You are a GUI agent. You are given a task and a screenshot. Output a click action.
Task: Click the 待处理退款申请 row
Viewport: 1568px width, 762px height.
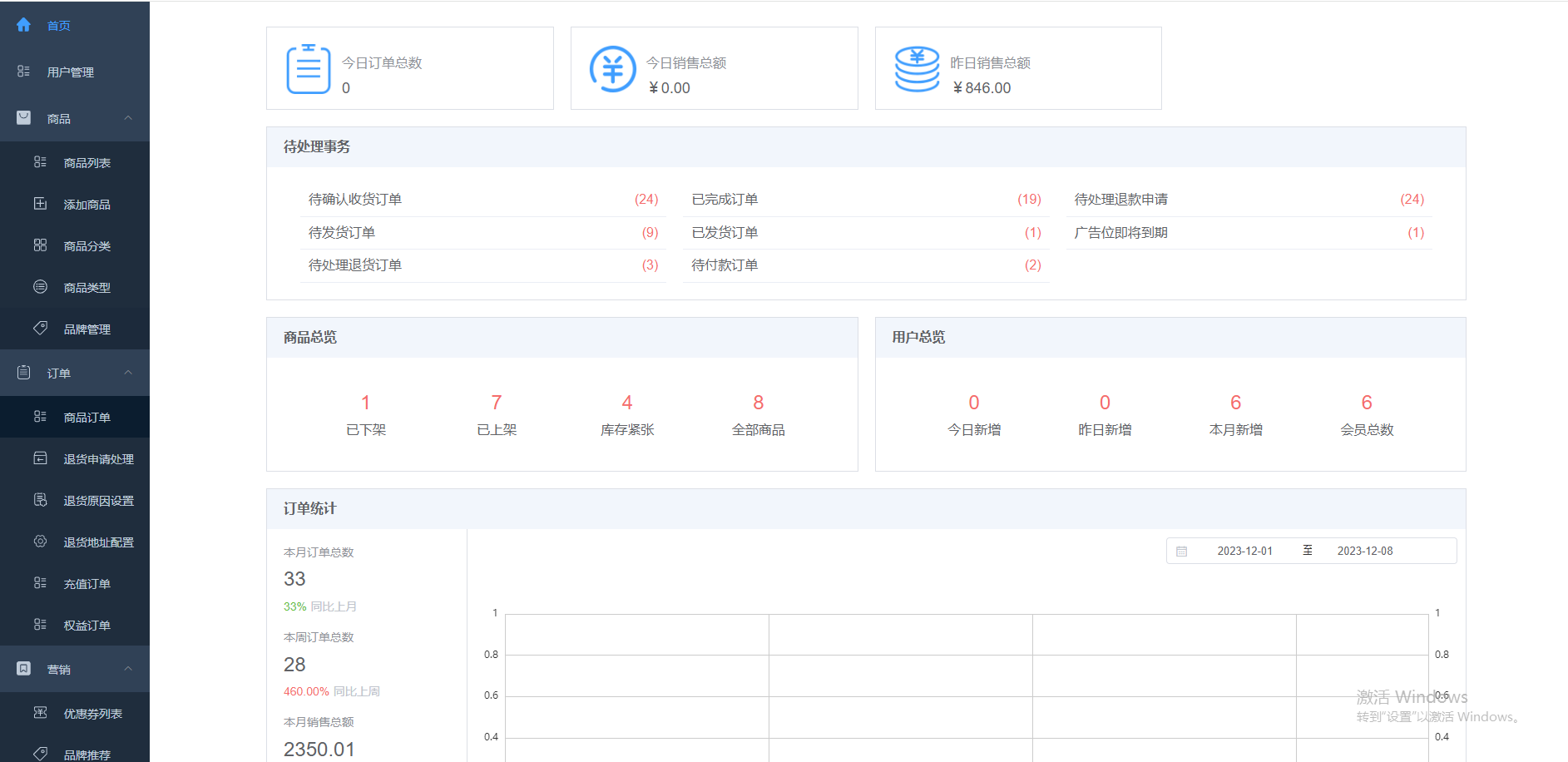(x=1249, y=200)
